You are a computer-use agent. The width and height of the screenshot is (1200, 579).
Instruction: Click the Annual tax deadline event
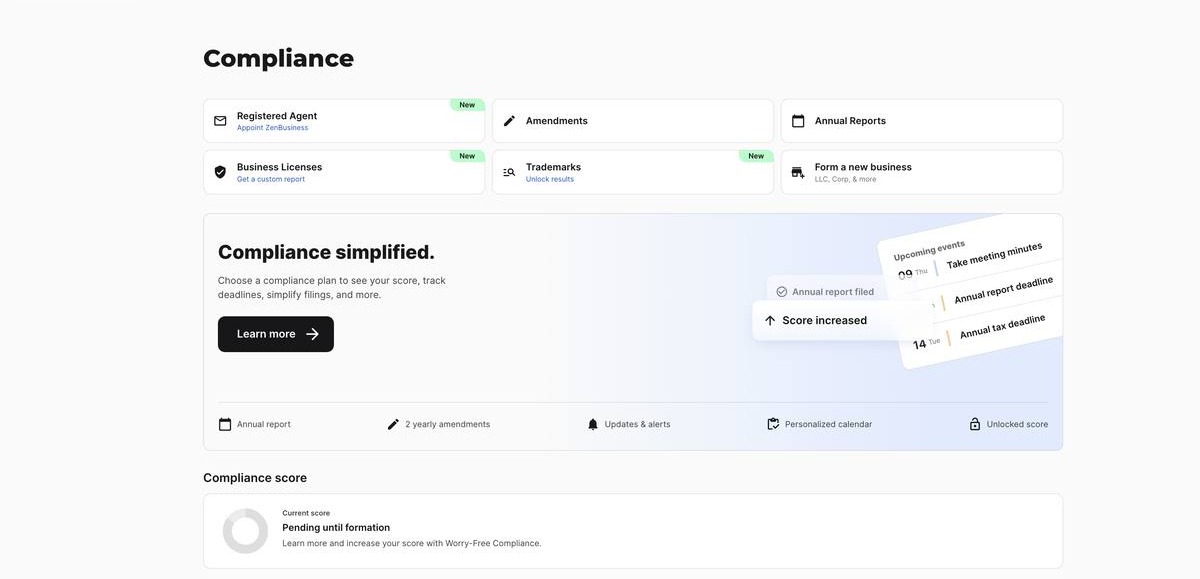1002,327
